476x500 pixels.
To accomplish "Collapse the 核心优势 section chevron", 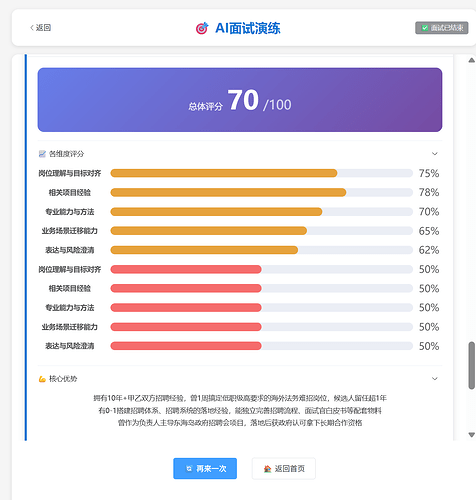I will 435,379.
